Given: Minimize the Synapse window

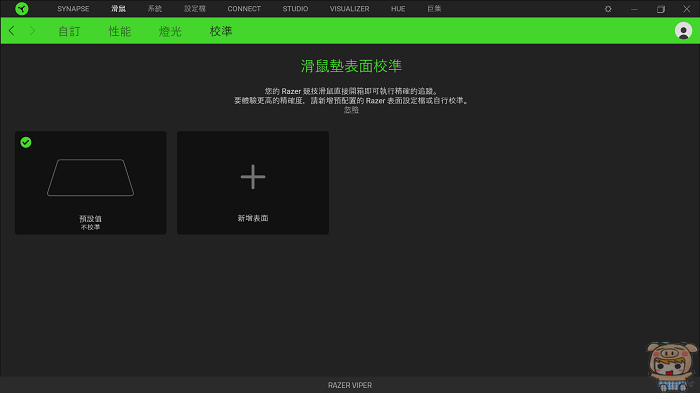Looking at the screenshot, I should point(634,9).
